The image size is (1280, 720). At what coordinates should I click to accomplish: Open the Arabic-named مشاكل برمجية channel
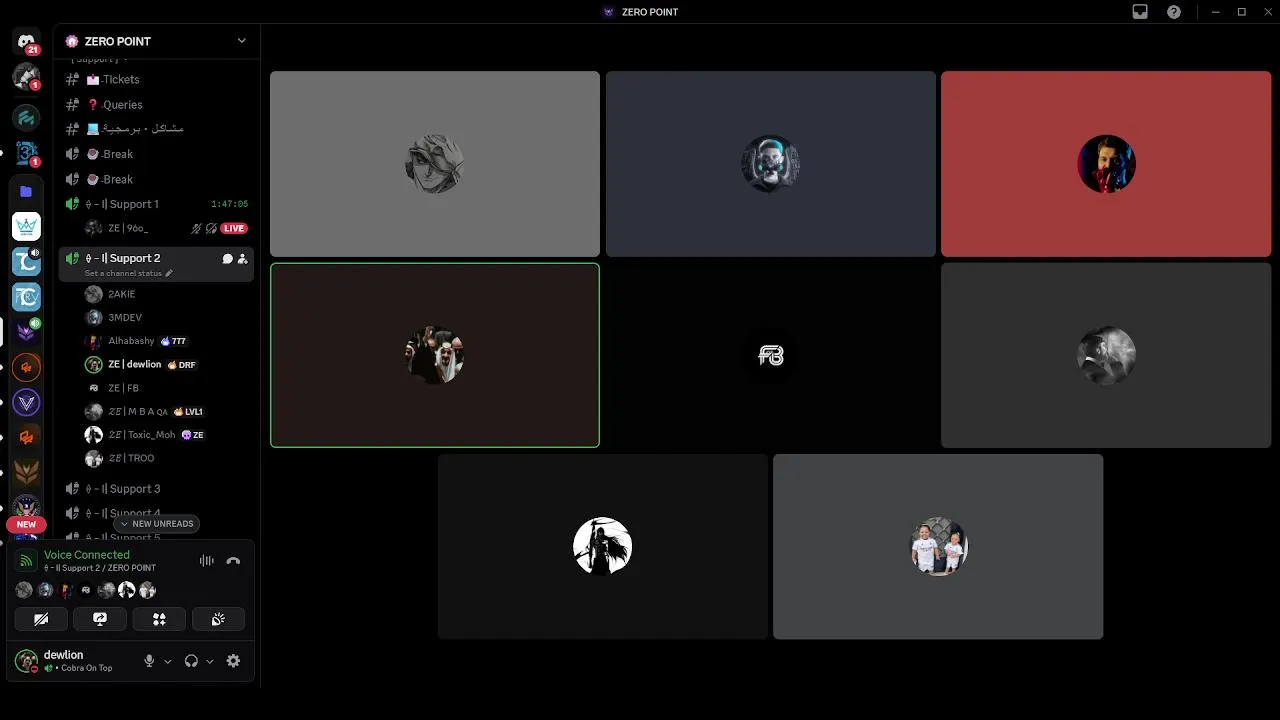[156, 129]
